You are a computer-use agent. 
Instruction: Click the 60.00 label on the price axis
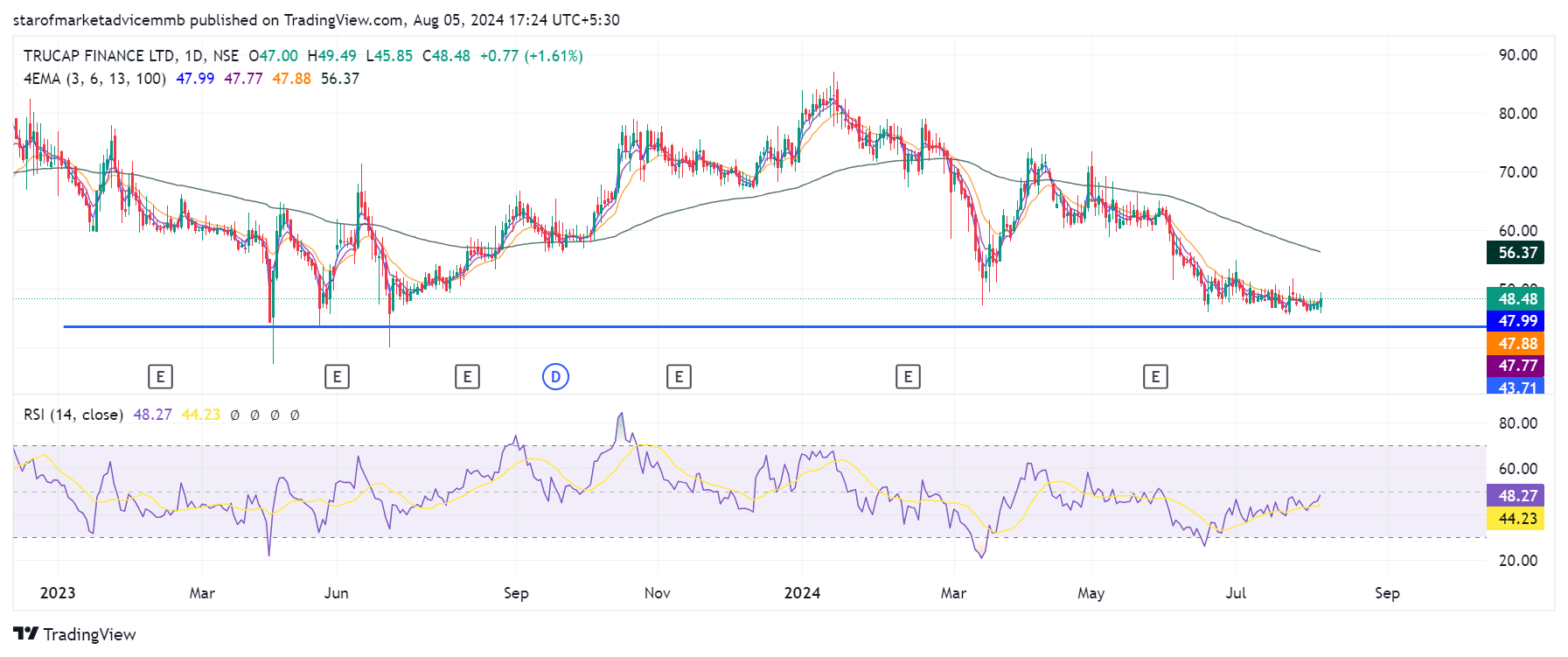pos(1518,231)
